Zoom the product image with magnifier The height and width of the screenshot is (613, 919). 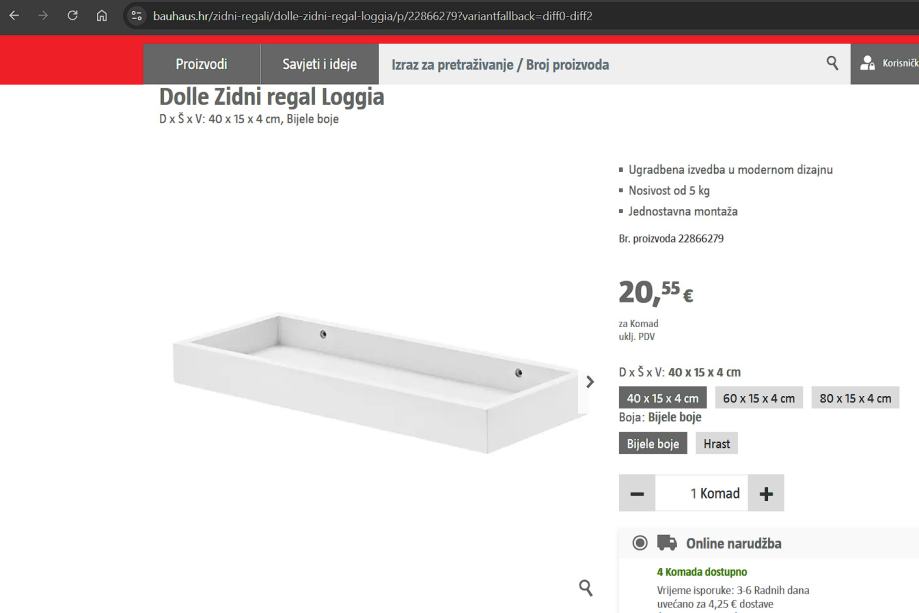[586, 588]
